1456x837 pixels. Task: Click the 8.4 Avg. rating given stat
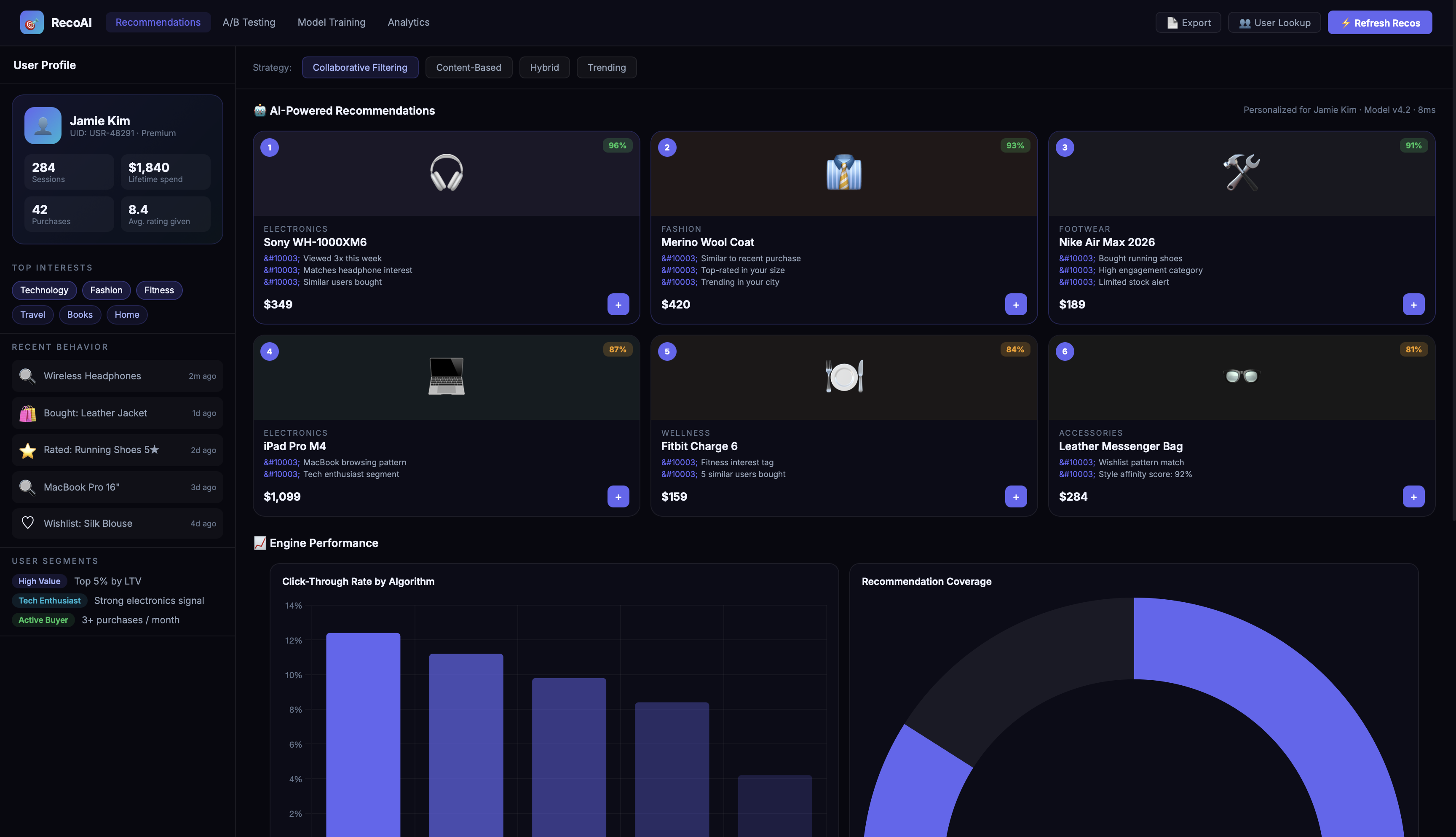166,214
